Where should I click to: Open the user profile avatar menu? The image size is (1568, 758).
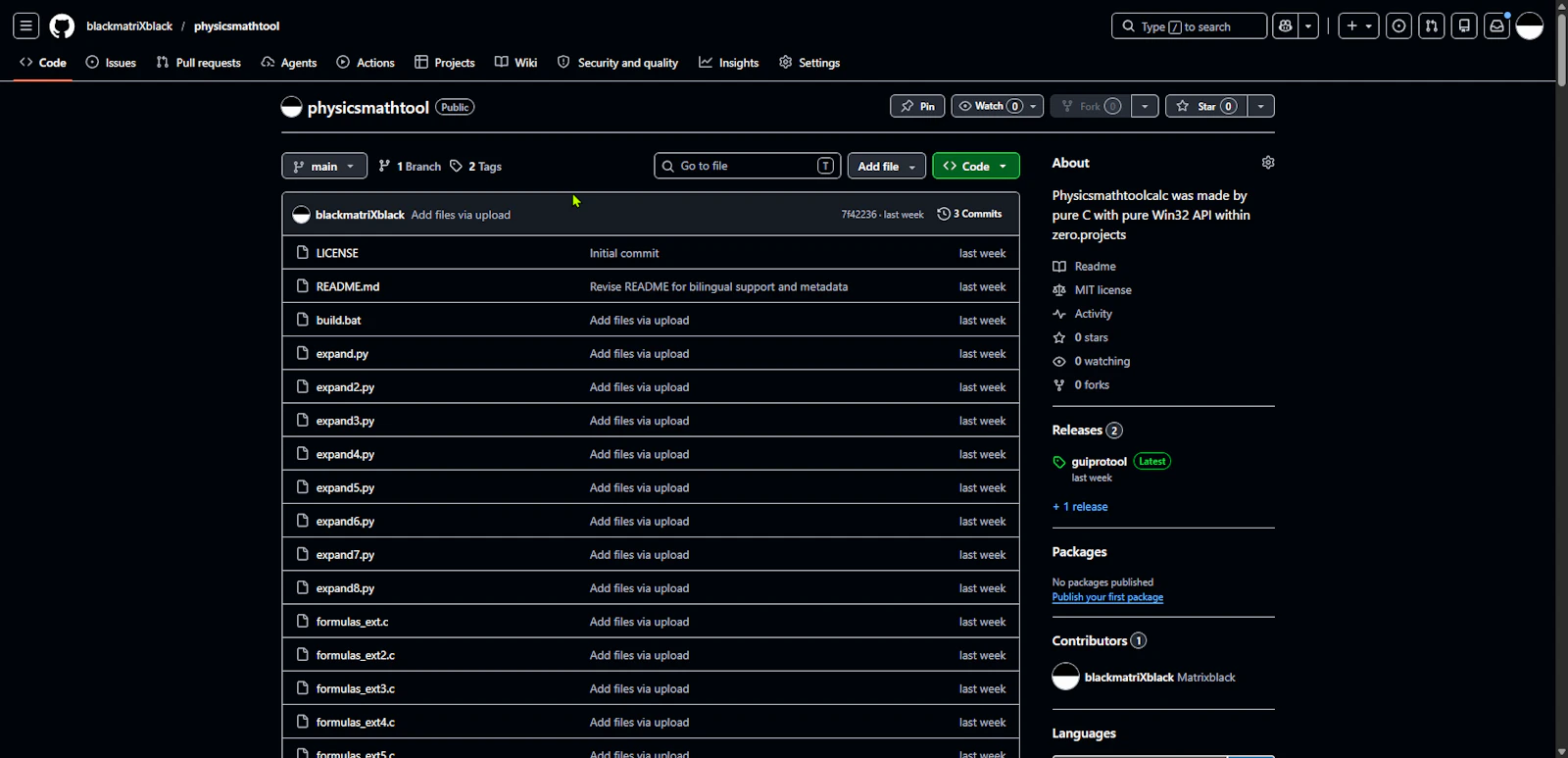[1530, 26]
